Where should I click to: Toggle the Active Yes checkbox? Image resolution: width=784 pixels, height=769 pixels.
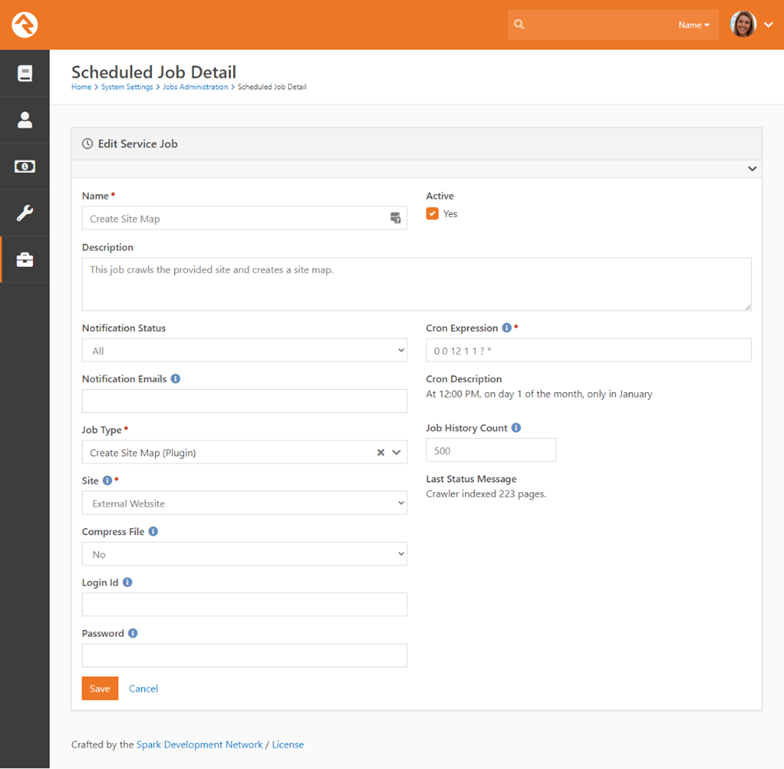coord(432,214)
